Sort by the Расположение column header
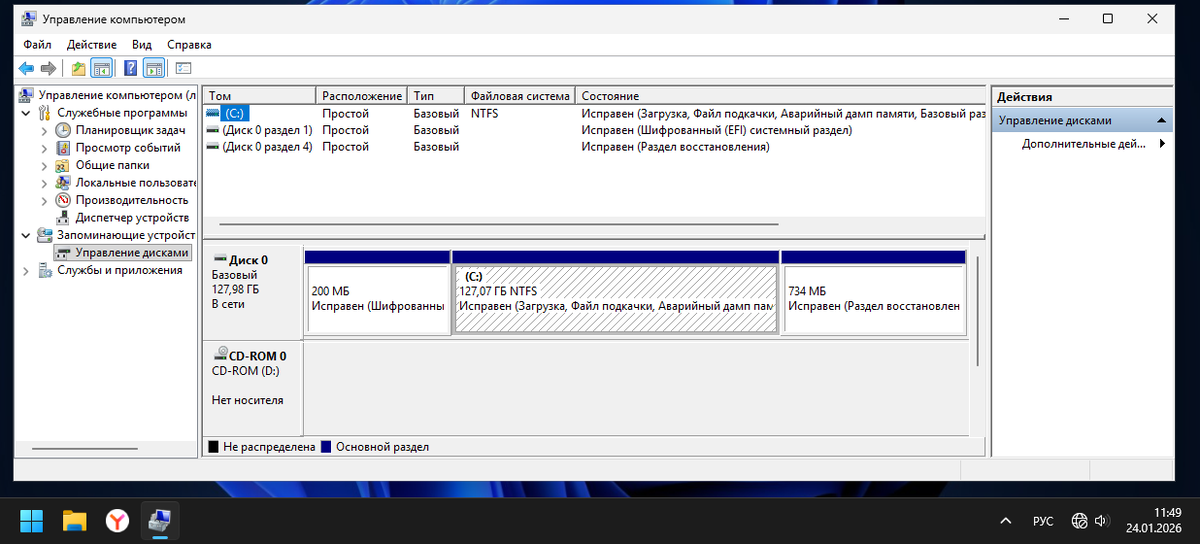This screenshot has width=1200, height=544. point(362,96)
